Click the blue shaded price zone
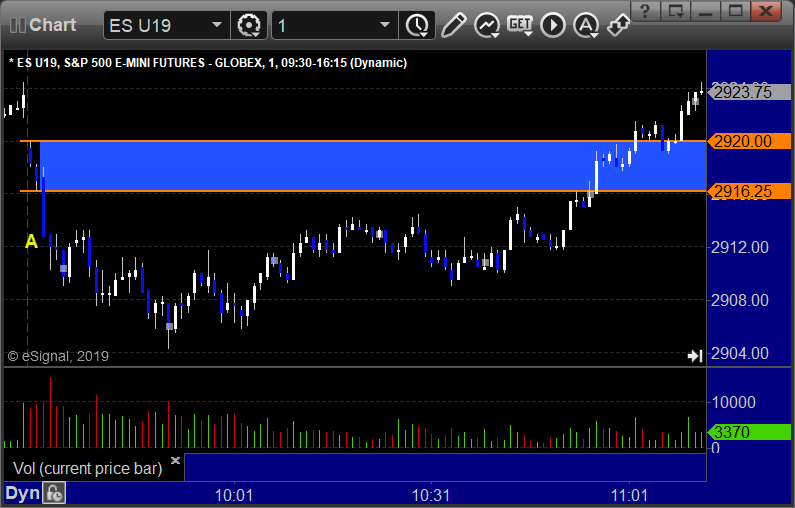 point(373,166)
